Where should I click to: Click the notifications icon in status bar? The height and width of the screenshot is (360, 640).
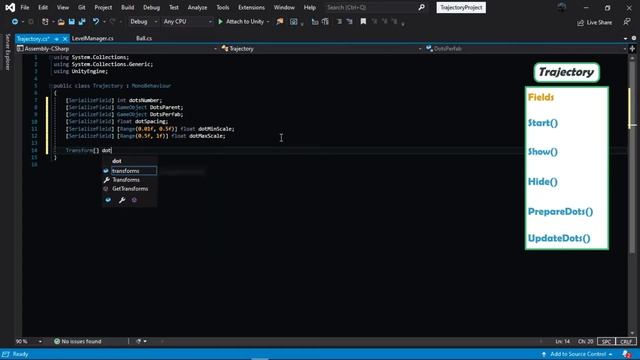click(627, 354)
